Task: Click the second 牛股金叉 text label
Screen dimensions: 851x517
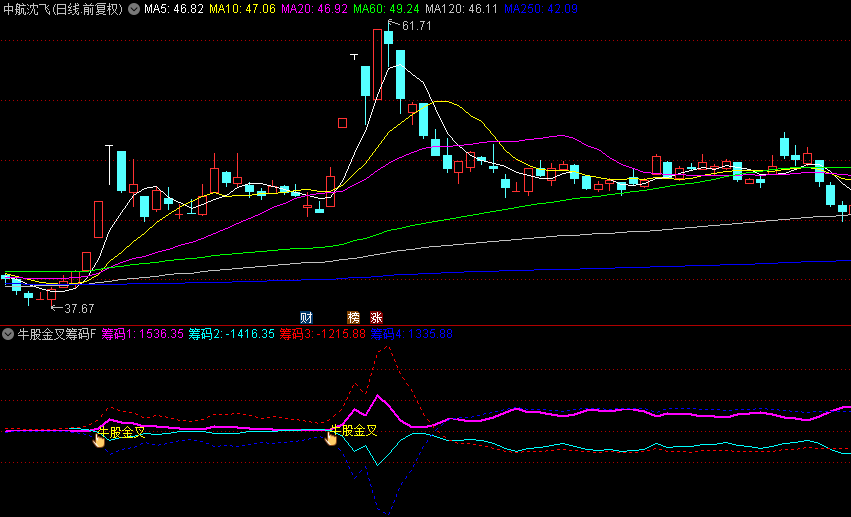Action: pyautogui.click(x=354, y=431)
